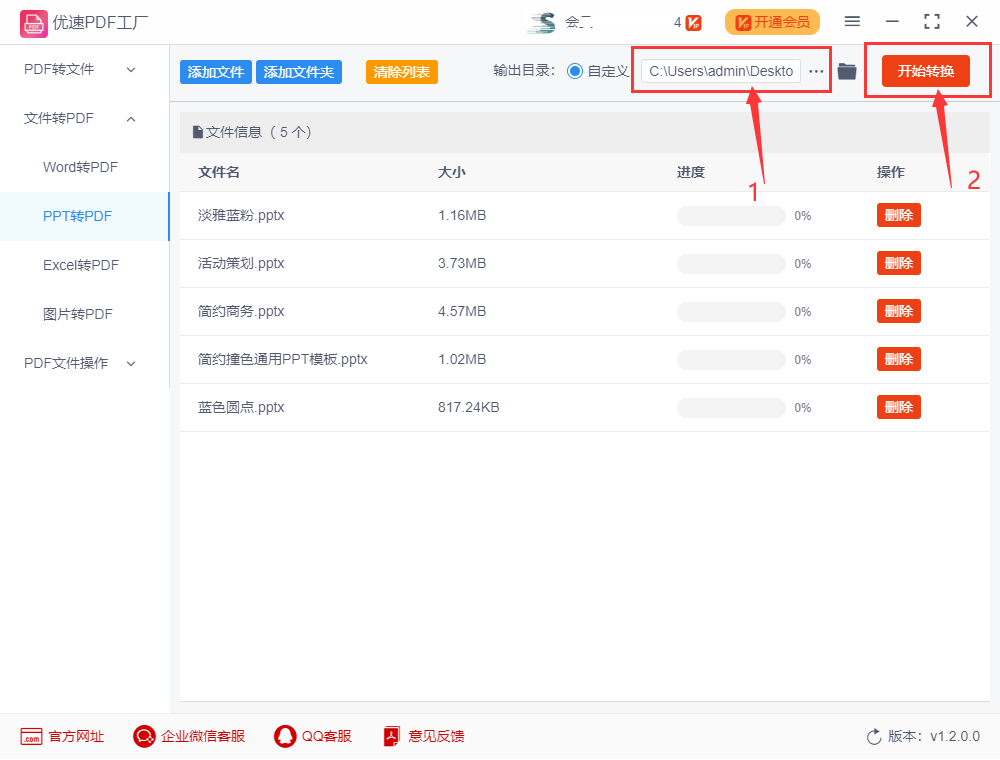This screenshot has width=1000, height=760.
Task: Open QQ客服 support chat
Action: point(286,736)
